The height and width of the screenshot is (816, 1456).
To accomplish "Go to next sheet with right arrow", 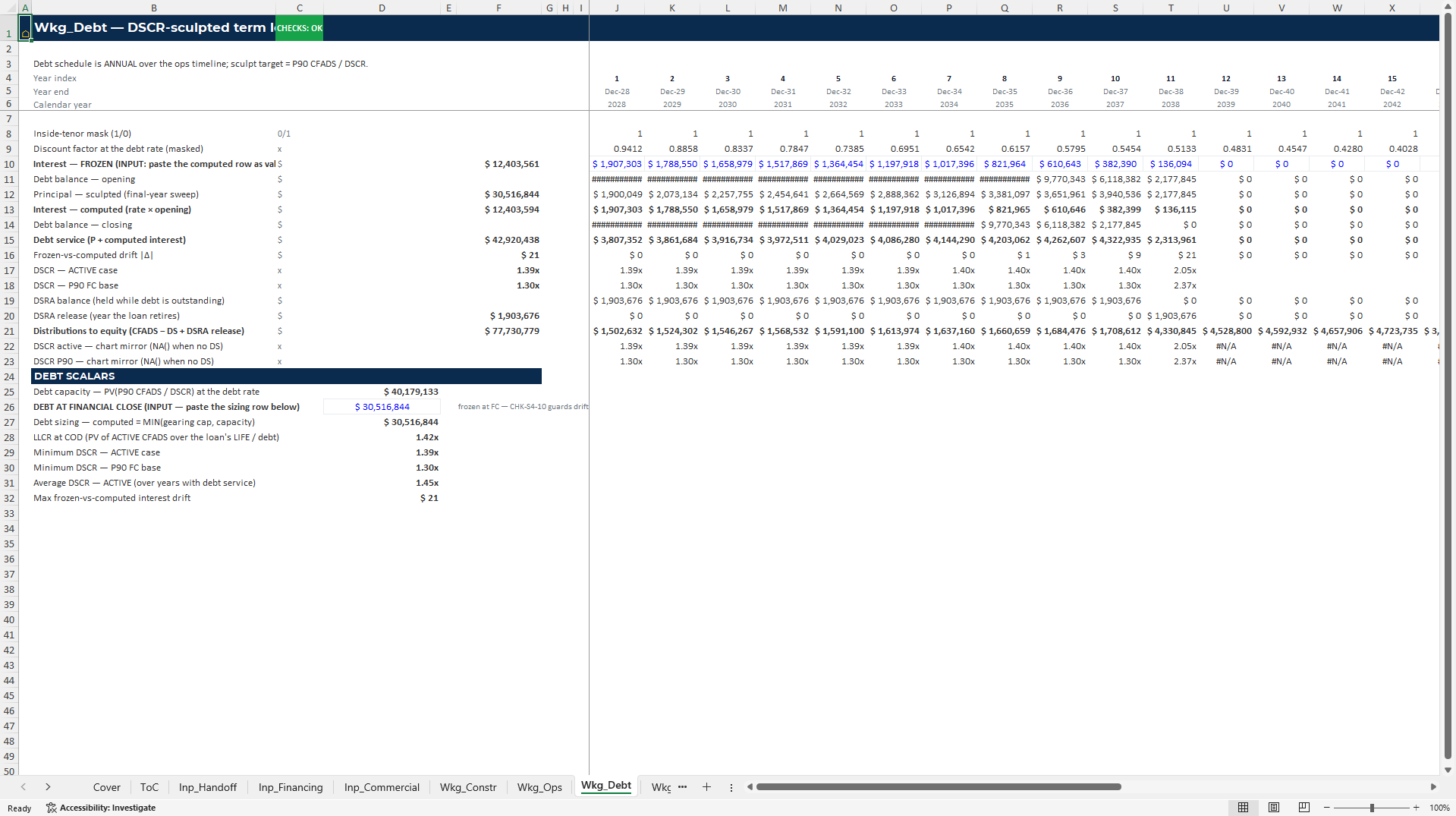I will point(48,787).
